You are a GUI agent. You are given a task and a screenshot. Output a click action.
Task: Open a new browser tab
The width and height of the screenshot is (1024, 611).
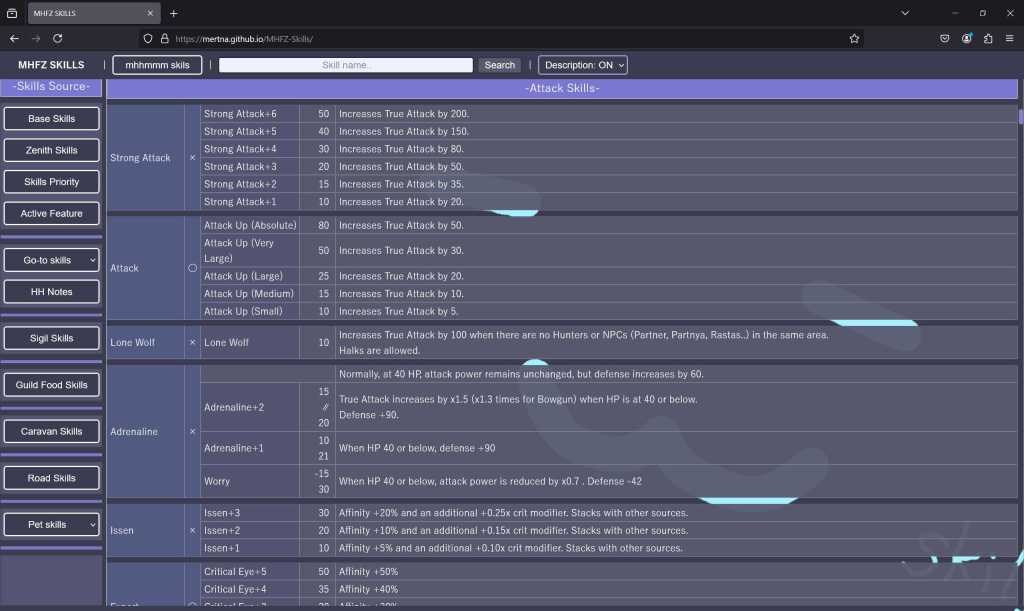173,13
